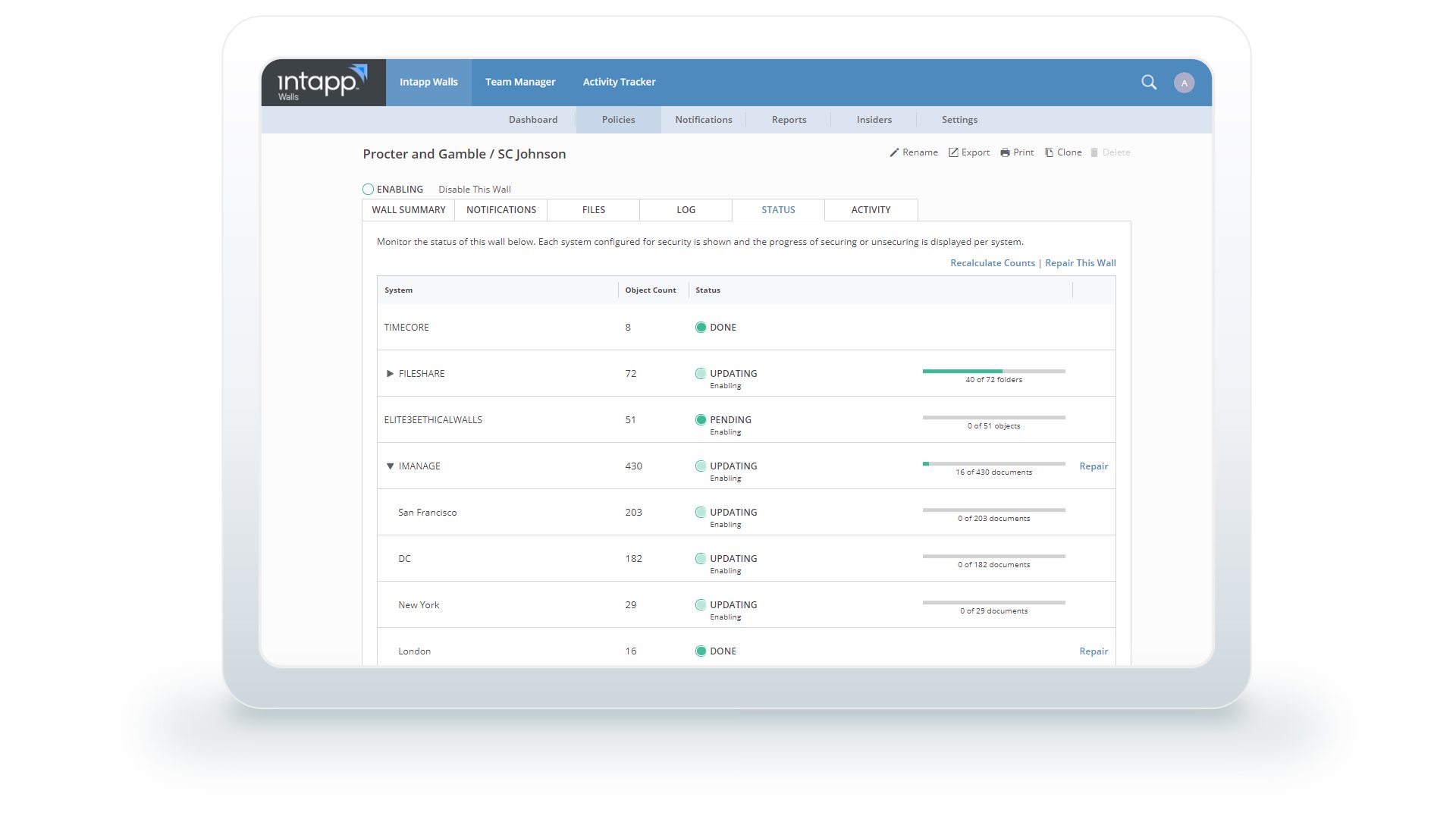The image size is (1456, 819).
Task: Click the San Francisco UPDATING status indicator
Action: (x=701, y=513)
